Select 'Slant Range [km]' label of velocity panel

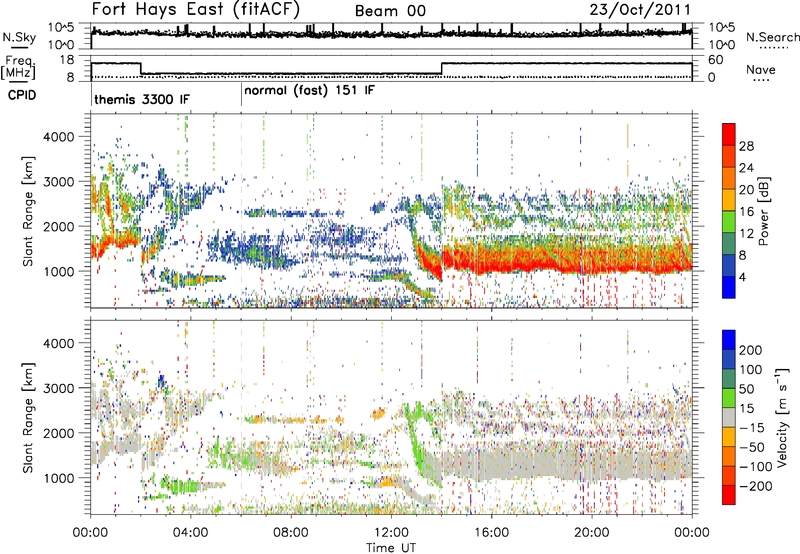28,418
